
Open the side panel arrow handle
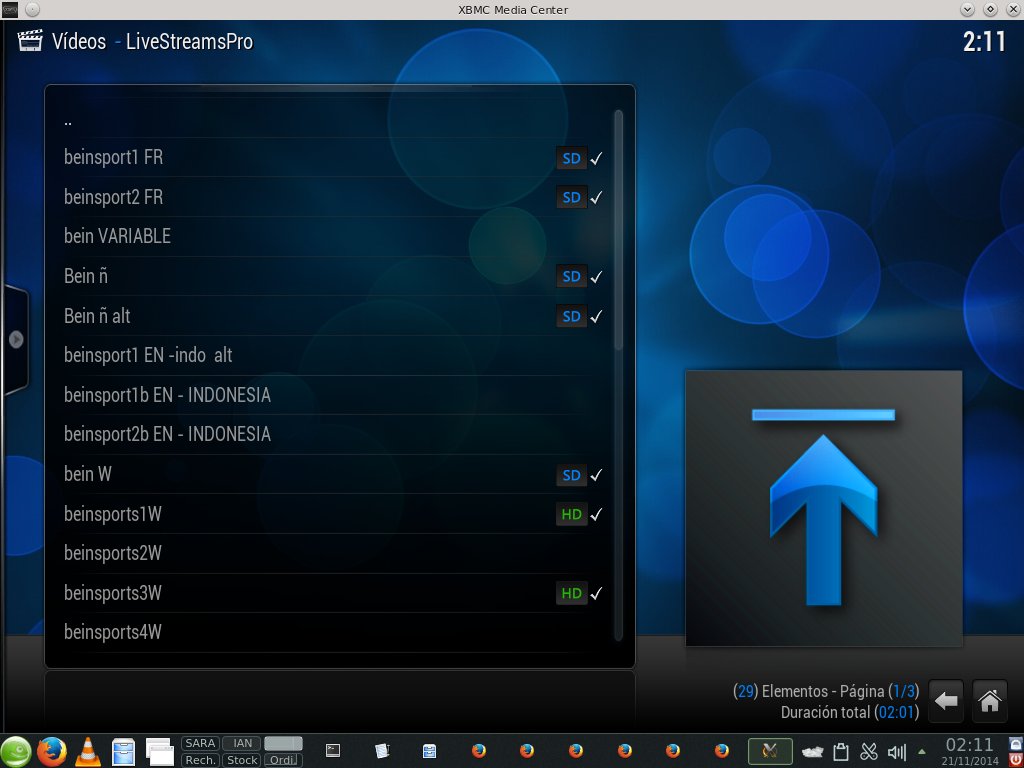pos(16,339)
